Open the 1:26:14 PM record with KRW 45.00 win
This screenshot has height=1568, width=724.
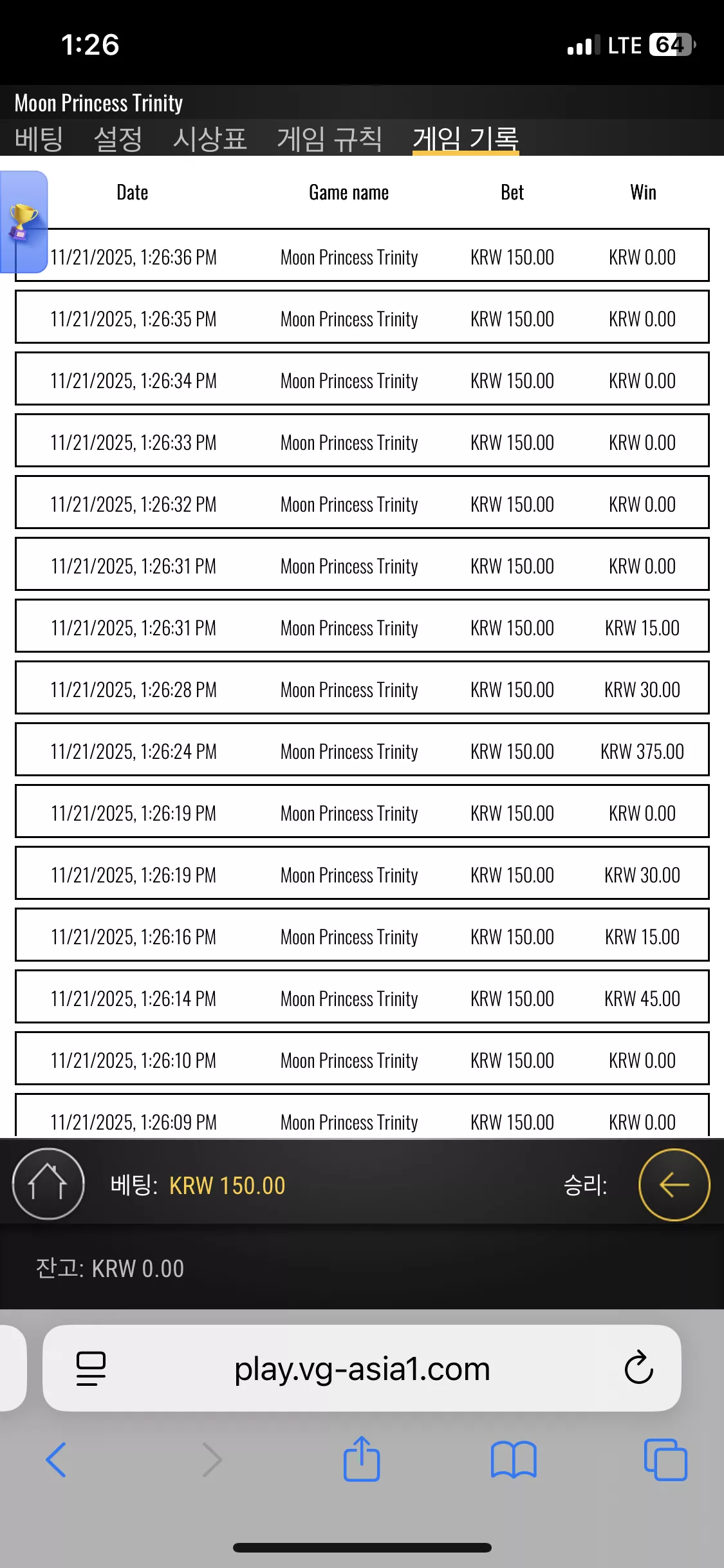click(x=362, y=996)
